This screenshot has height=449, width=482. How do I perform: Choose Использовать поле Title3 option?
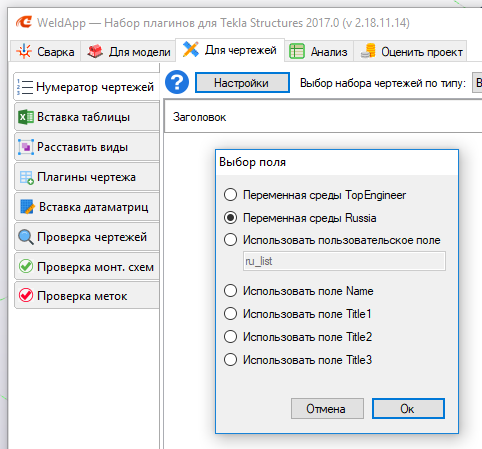pyautogui.click(x=230, y=360)
